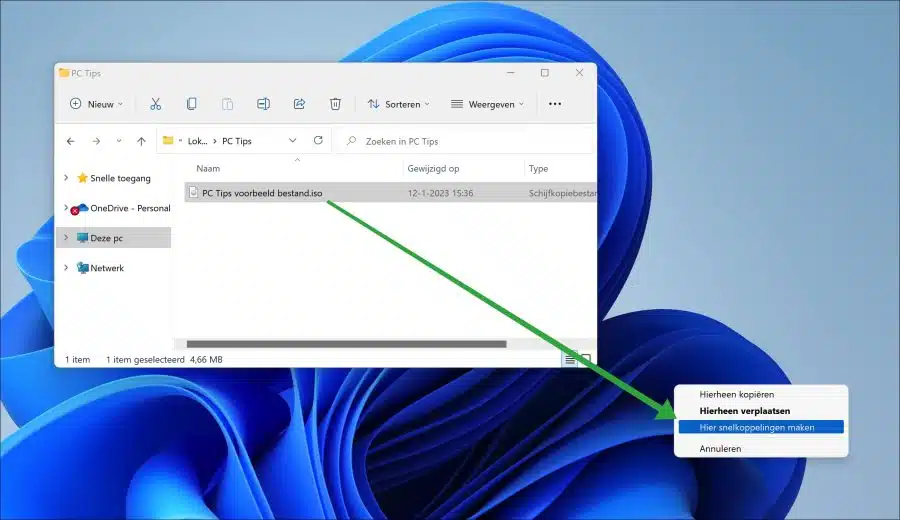The image size is (900, 520).
Task: Go up one folder level
Action: click(141, 141)
